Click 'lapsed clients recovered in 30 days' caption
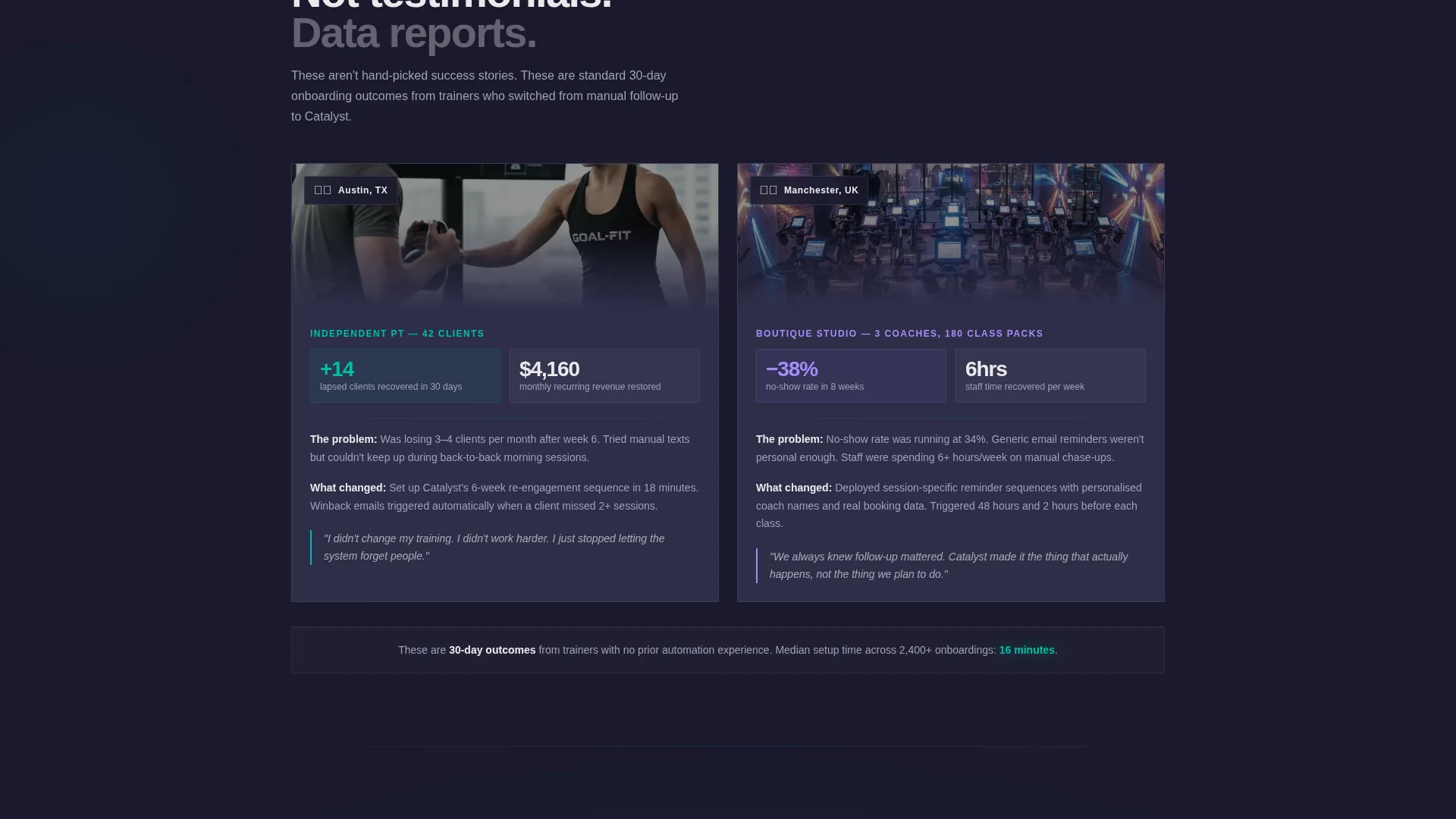 click(391, 387)
